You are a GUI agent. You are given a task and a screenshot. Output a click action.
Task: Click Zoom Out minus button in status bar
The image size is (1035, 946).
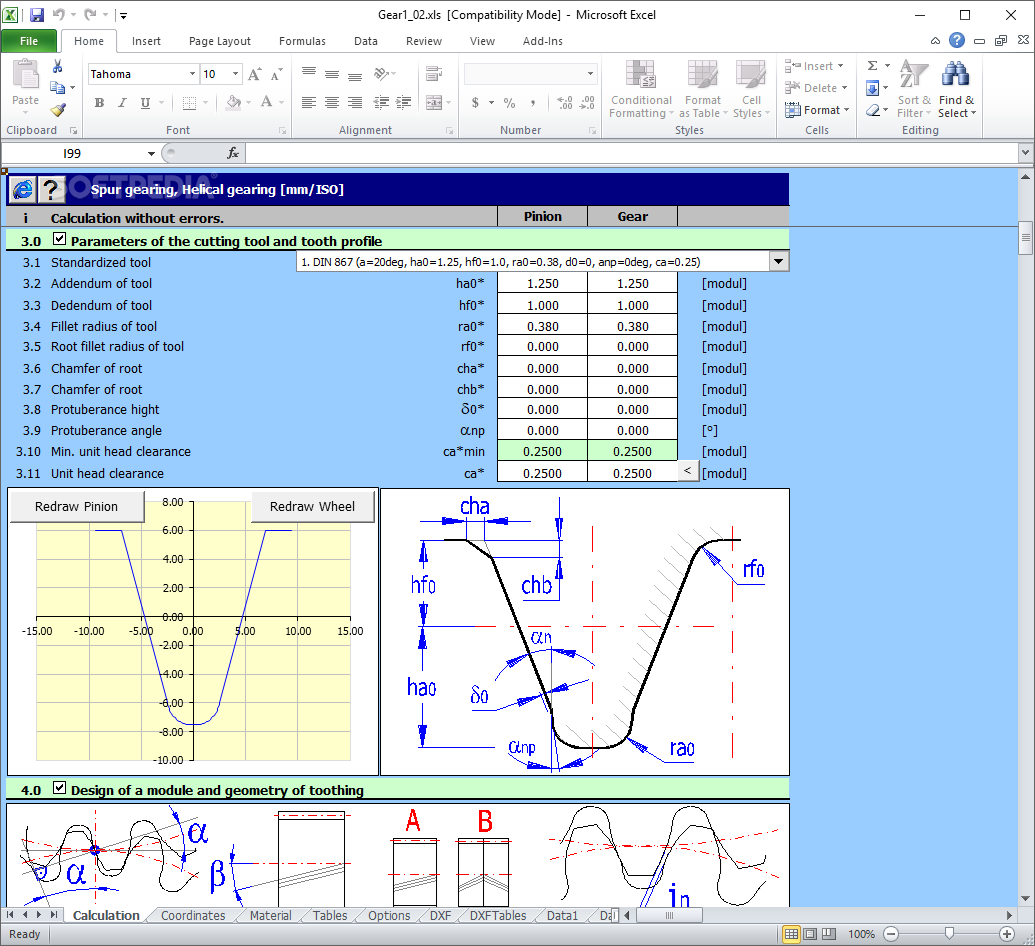click(891, 933)
